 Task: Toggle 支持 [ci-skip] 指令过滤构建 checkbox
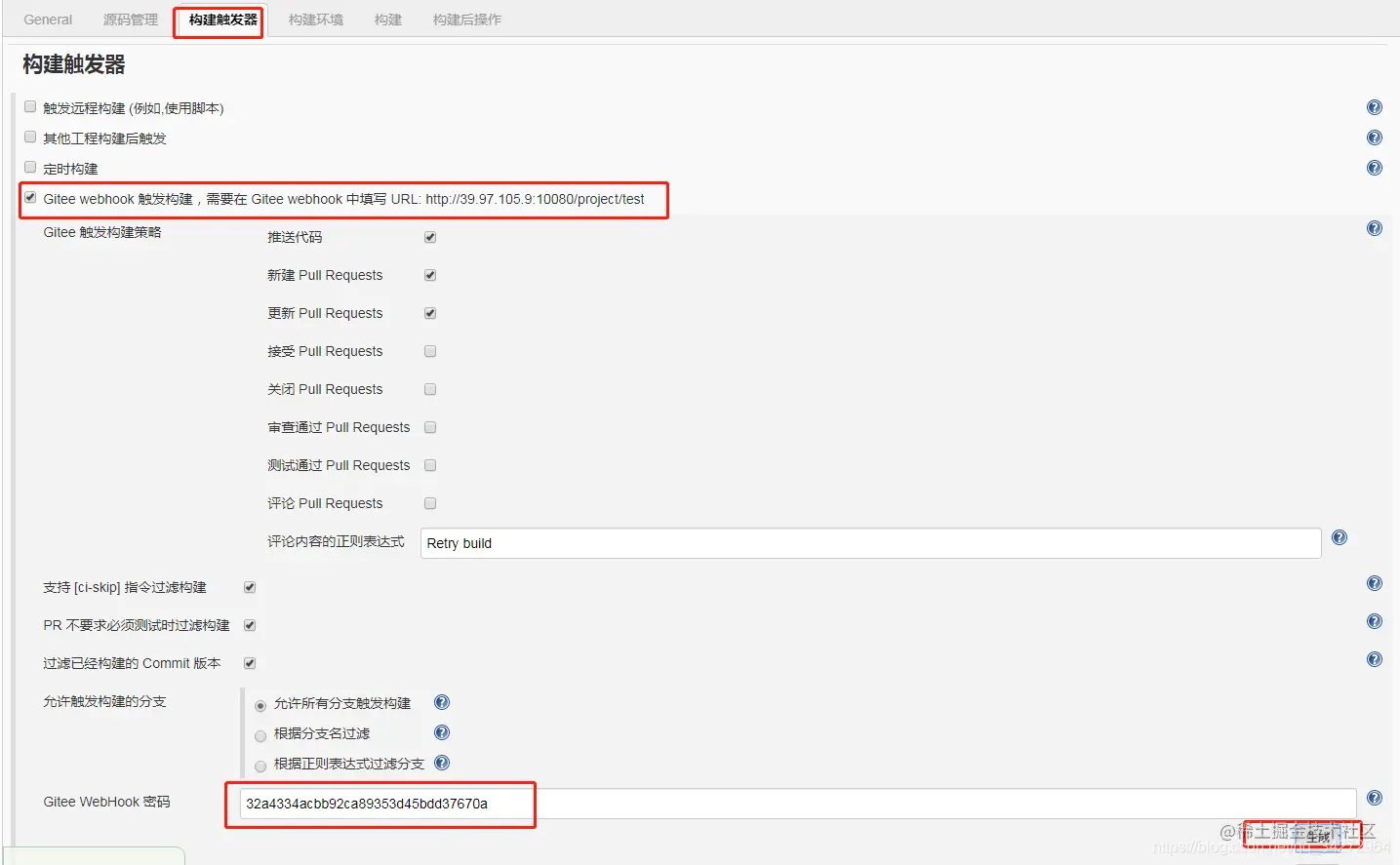(250, 587)
